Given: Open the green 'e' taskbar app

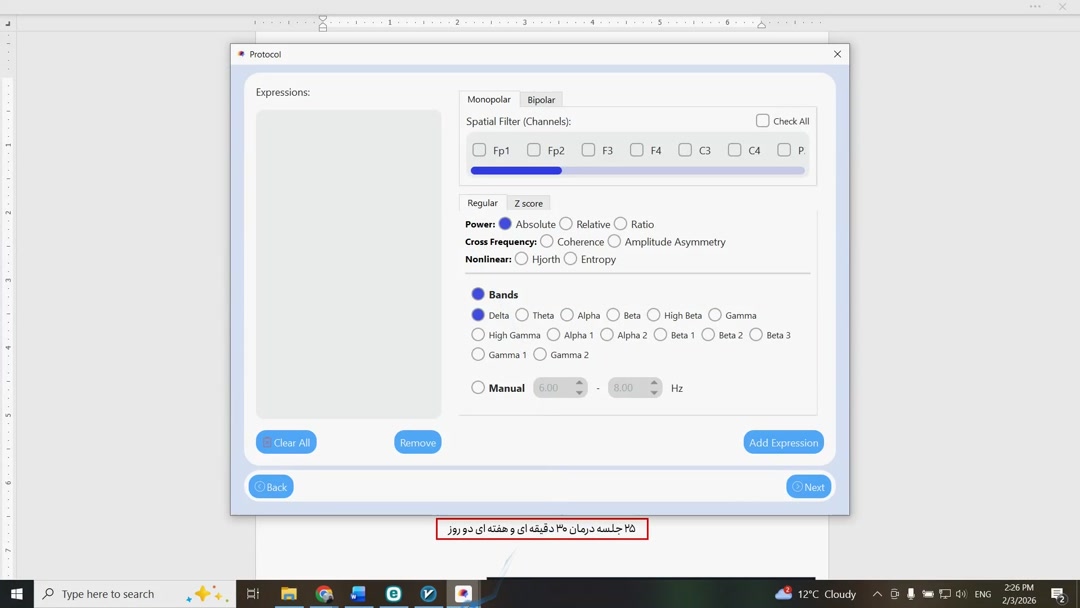Looking at the screenshot, I should point(393,594).
